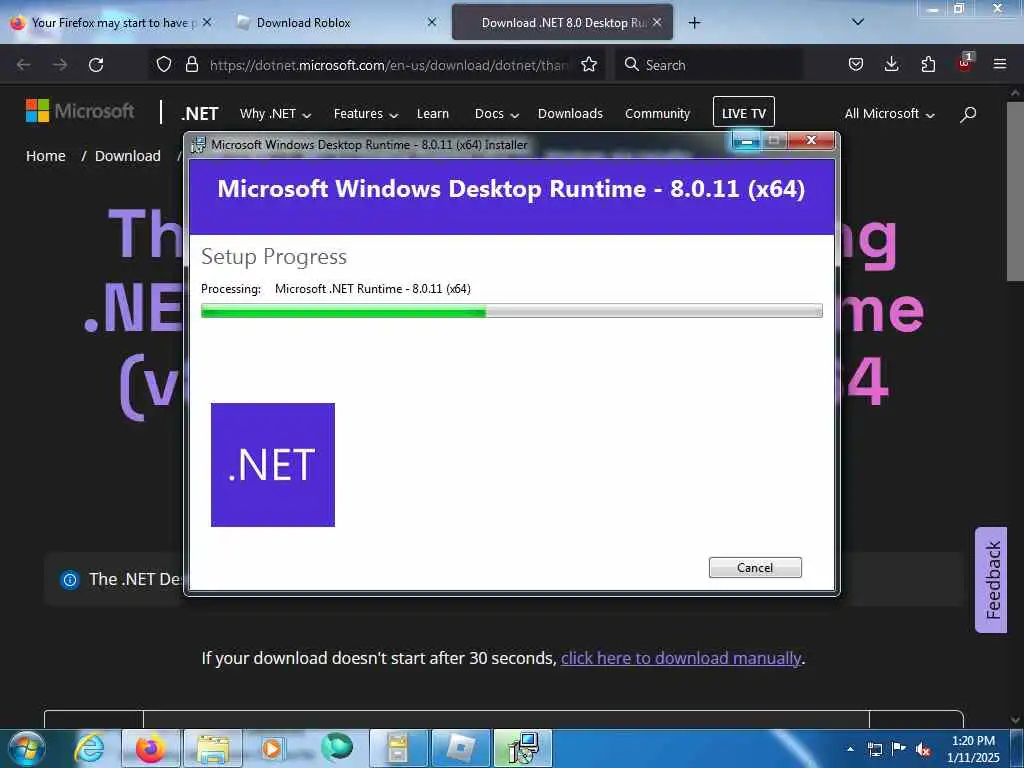The width and height of the screenshot is (1024, 768).
Task: Expand the Why .NET menu
Action: (275, 114)
